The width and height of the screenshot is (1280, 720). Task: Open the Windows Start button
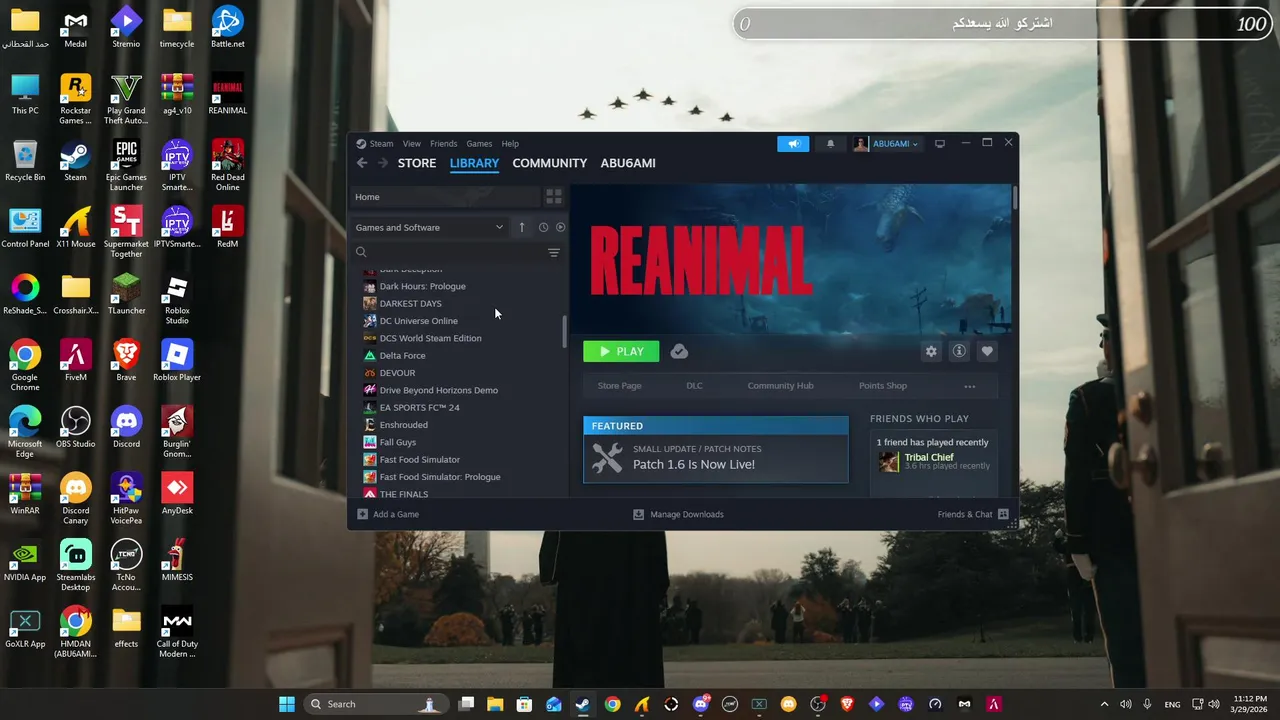[287, 704]
